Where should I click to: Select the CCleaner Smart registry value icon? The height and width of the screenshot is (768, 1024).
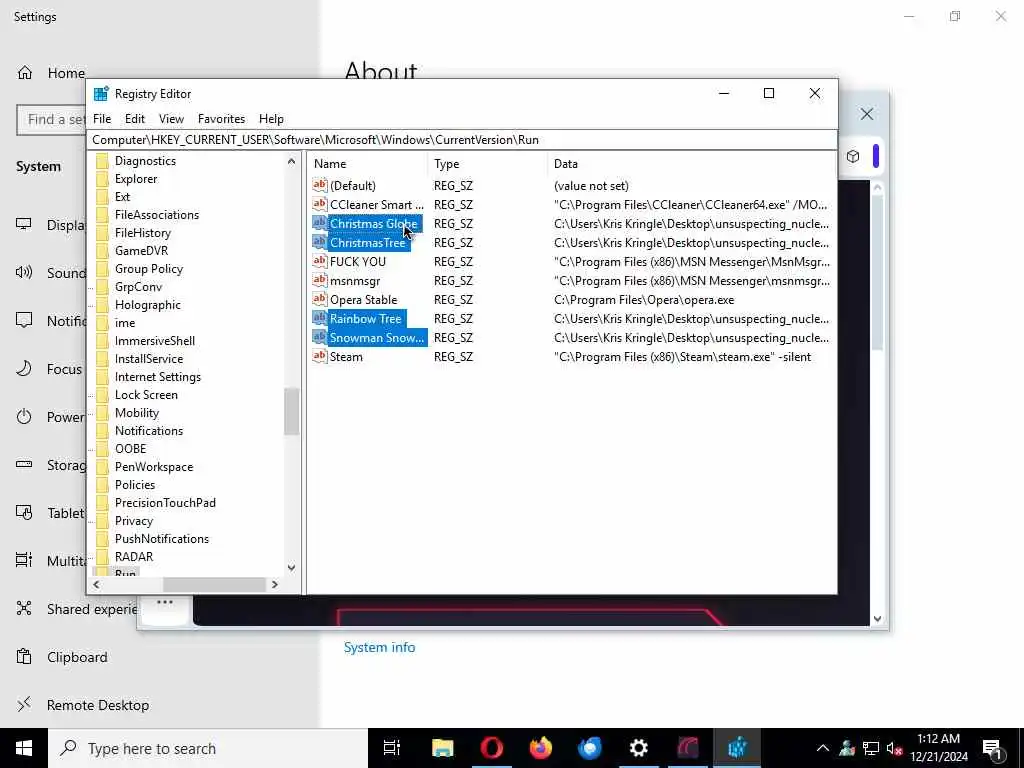tap(319, 204)
